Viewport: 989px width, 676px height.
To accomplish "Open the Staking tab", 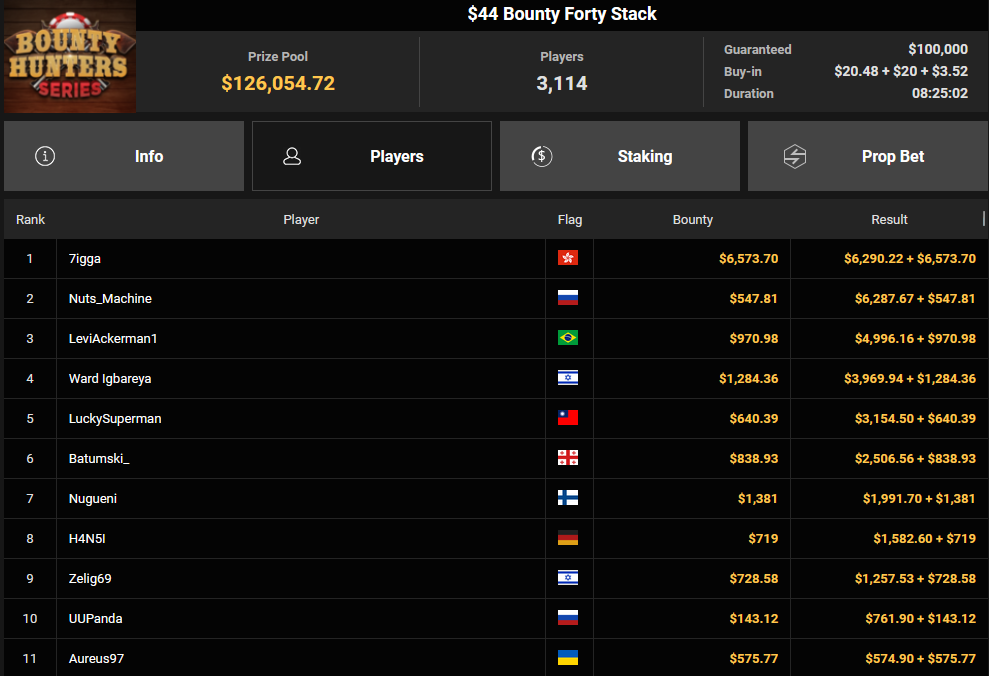I will point(619,156).
